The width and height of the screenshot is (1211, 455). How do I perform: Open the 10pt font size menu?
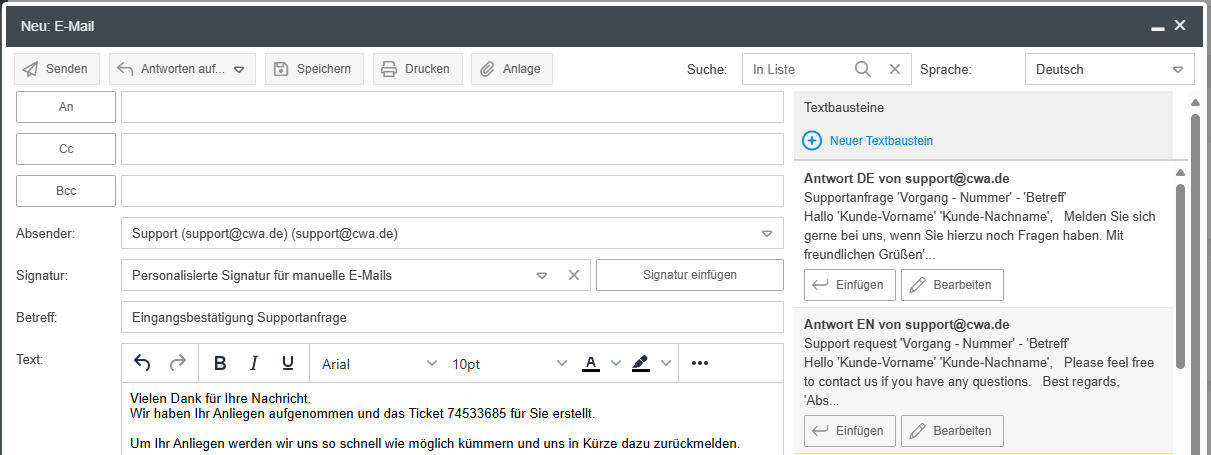[x=509, y=364]
